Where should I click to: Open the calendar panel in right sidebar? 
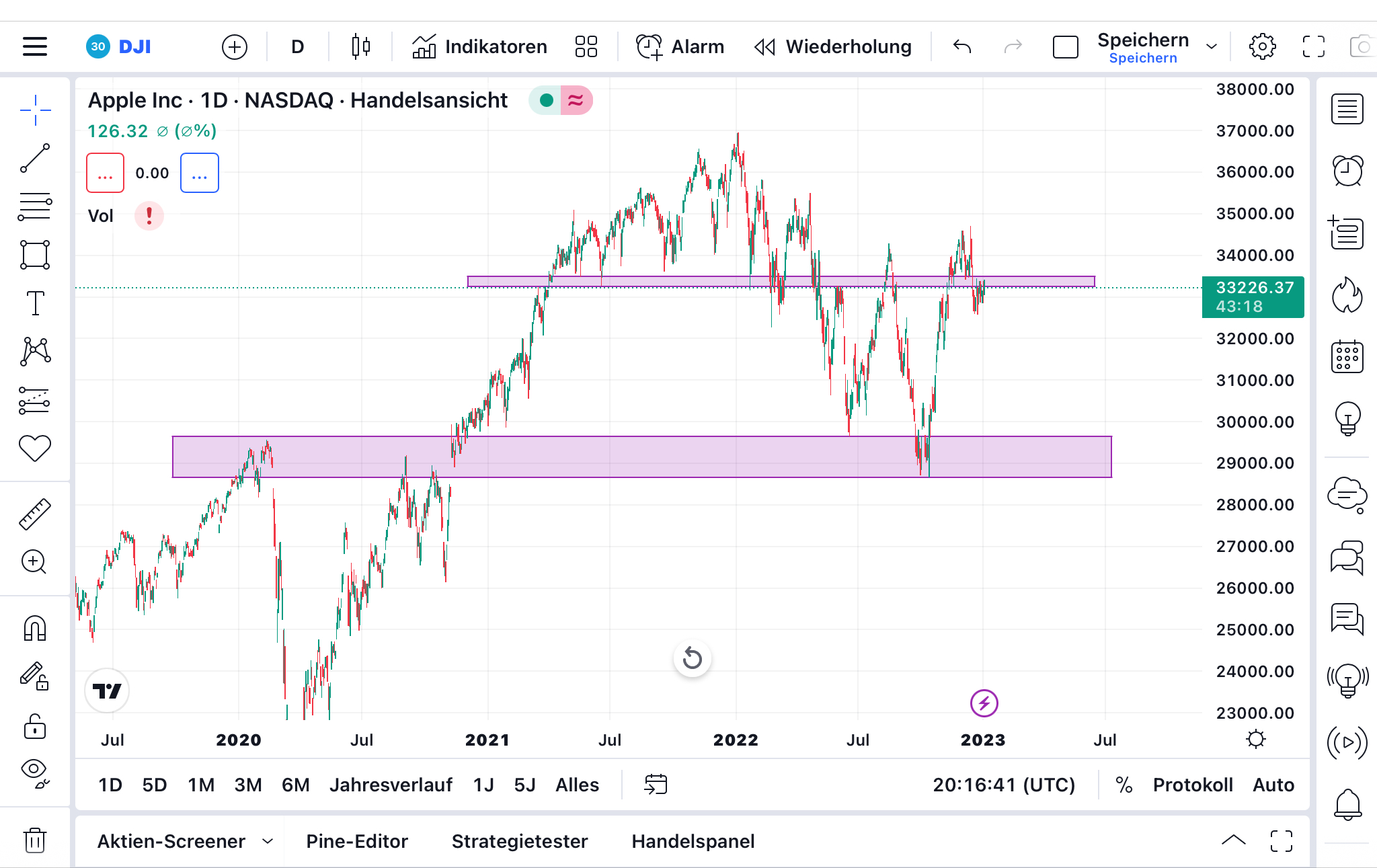[1347, 356]
